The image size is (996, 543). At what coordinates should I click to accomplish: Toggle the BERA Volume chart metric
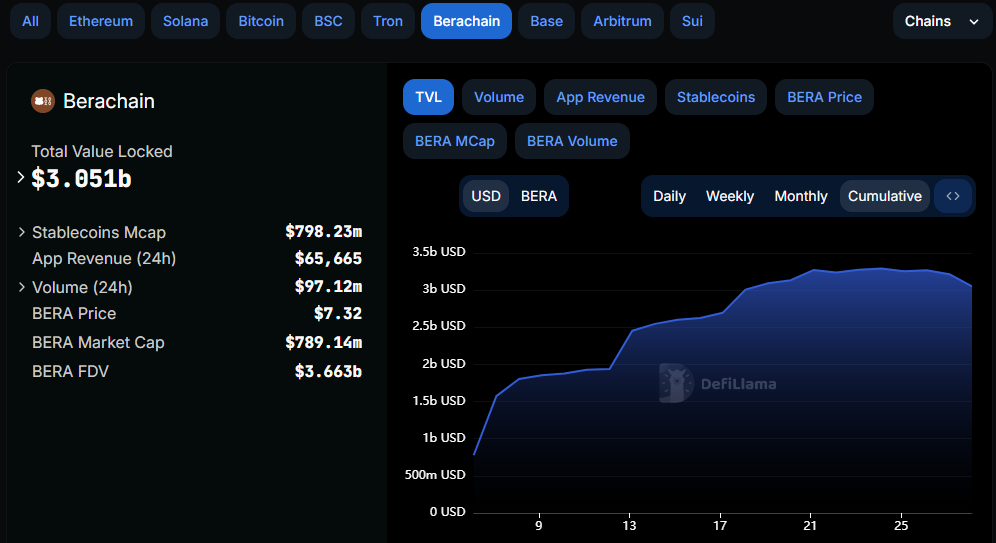572,141
